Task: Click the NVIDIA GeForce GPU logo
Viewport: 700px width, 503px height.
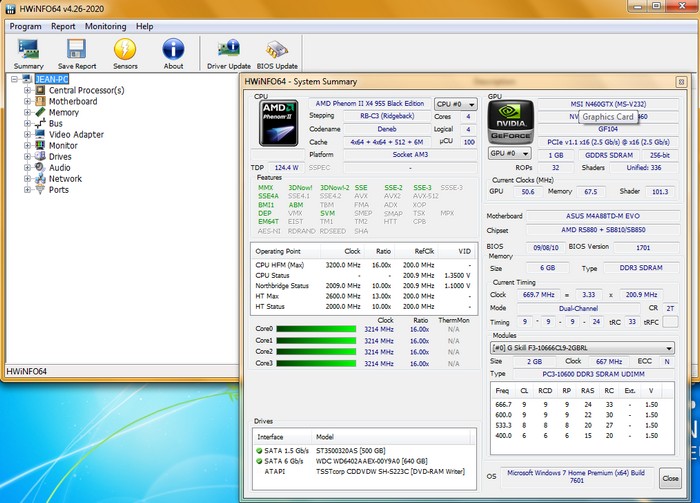Action: point(510,121)
